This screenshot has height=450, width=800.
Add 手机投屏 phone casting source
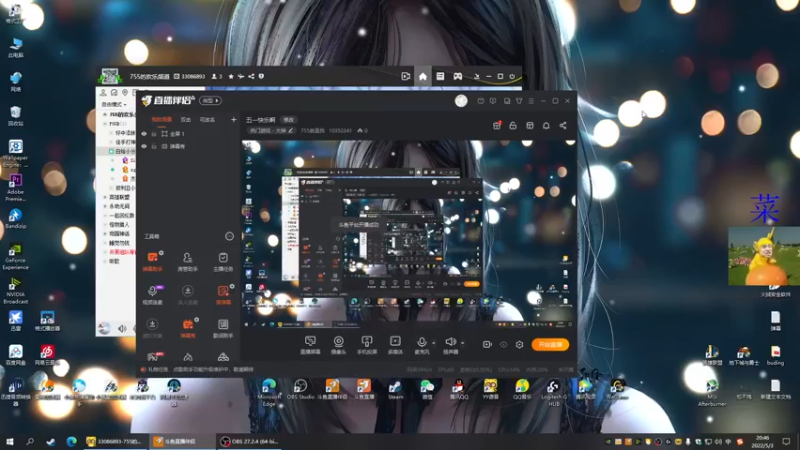tap(366, 344)
